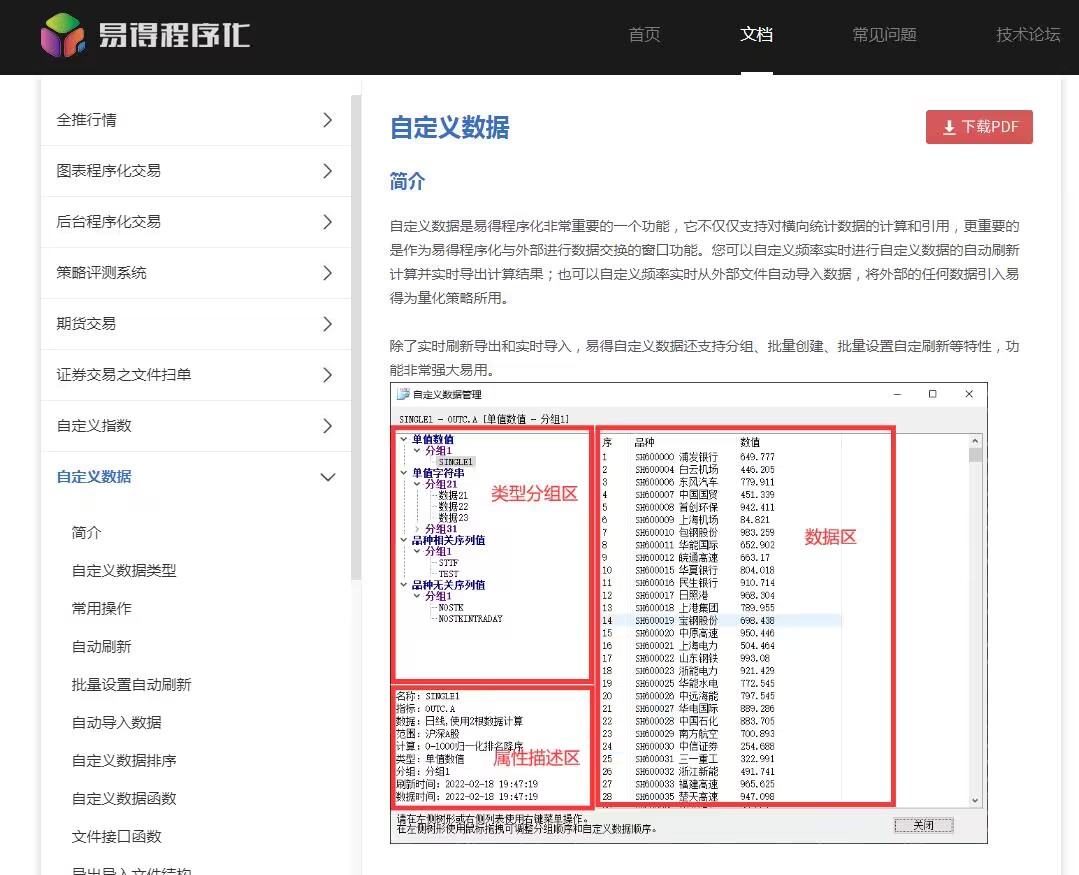Viewport: 1079px width, 875px height.
Task: Click the 自定义数据管理 dialog screenshot image
Action: pos(689,613)
